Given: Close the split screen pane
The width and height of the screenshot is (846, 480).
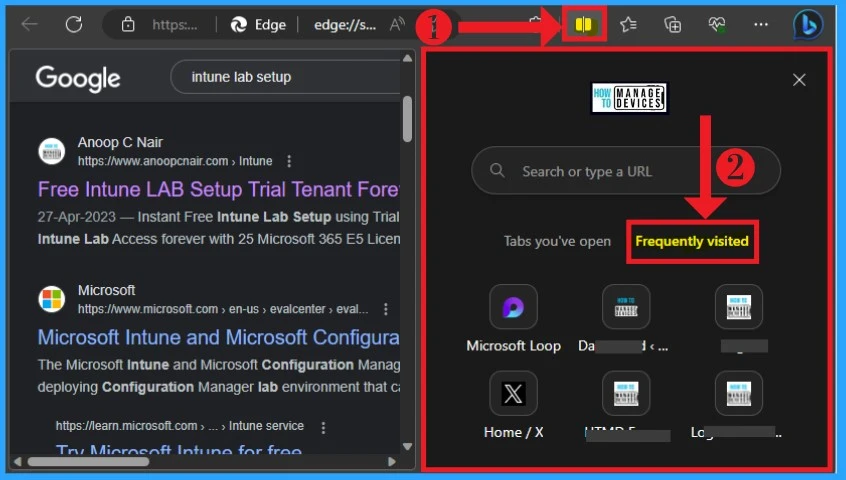Looking at the screenshot, I should point(799,80).
